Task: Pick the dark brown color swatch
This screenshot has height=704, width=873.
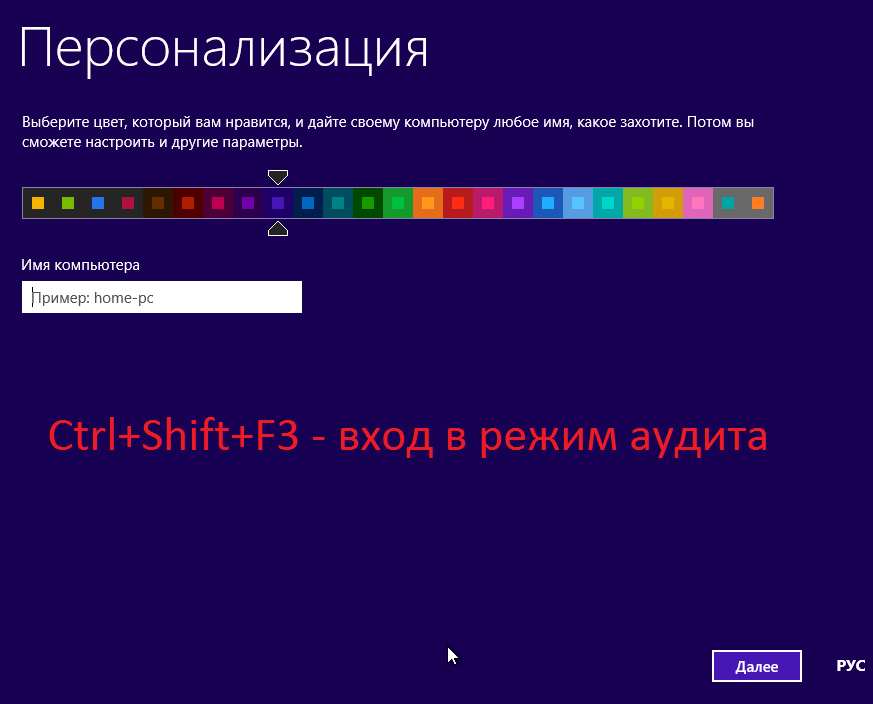Action: [x=156, y=202]
